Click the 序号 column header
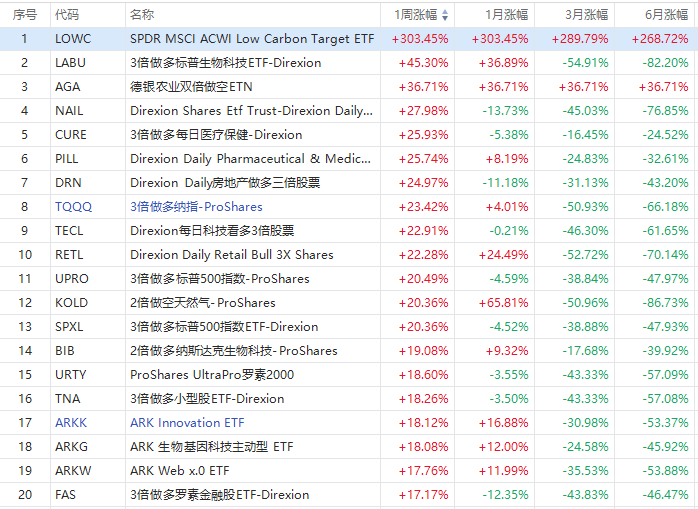 pyautogui.click(x=25, y=15)
